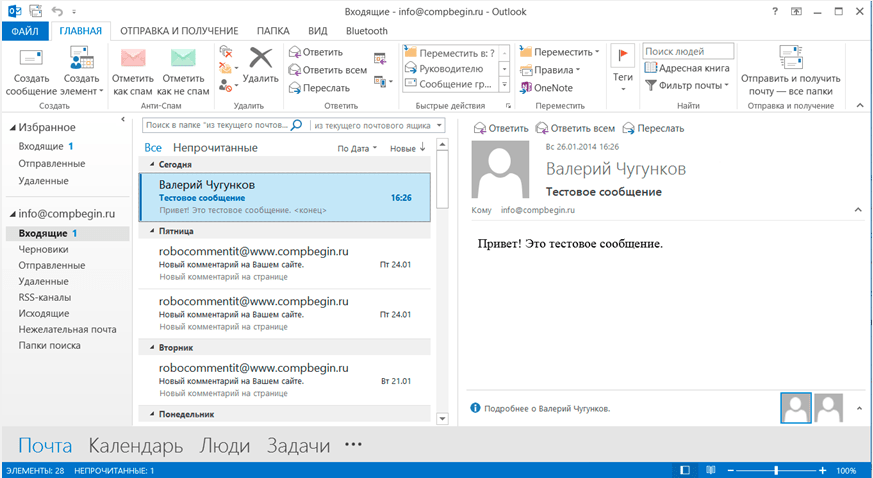873x478 pixels.
Task: Collapse the Избранное favorites section
Action: (x=12, y=127)
